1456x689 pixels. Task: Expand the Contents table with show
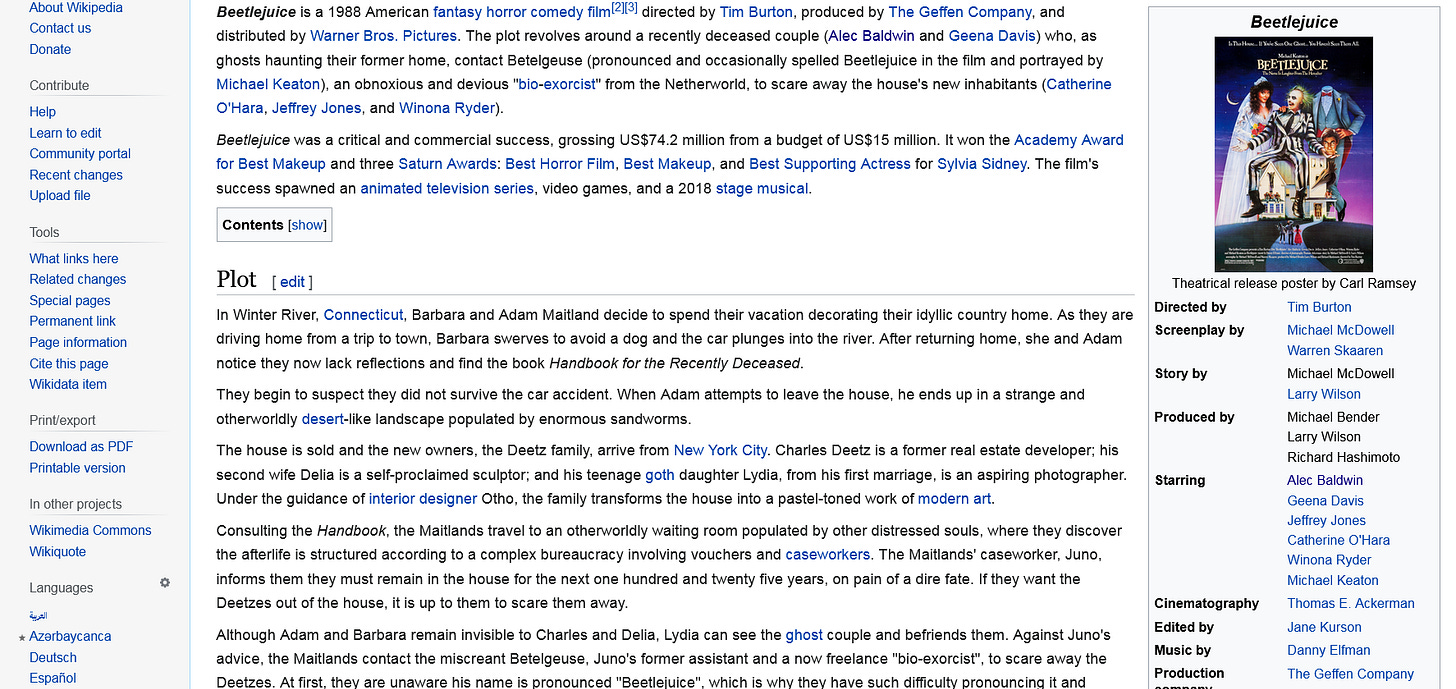[x=308, y=225]
